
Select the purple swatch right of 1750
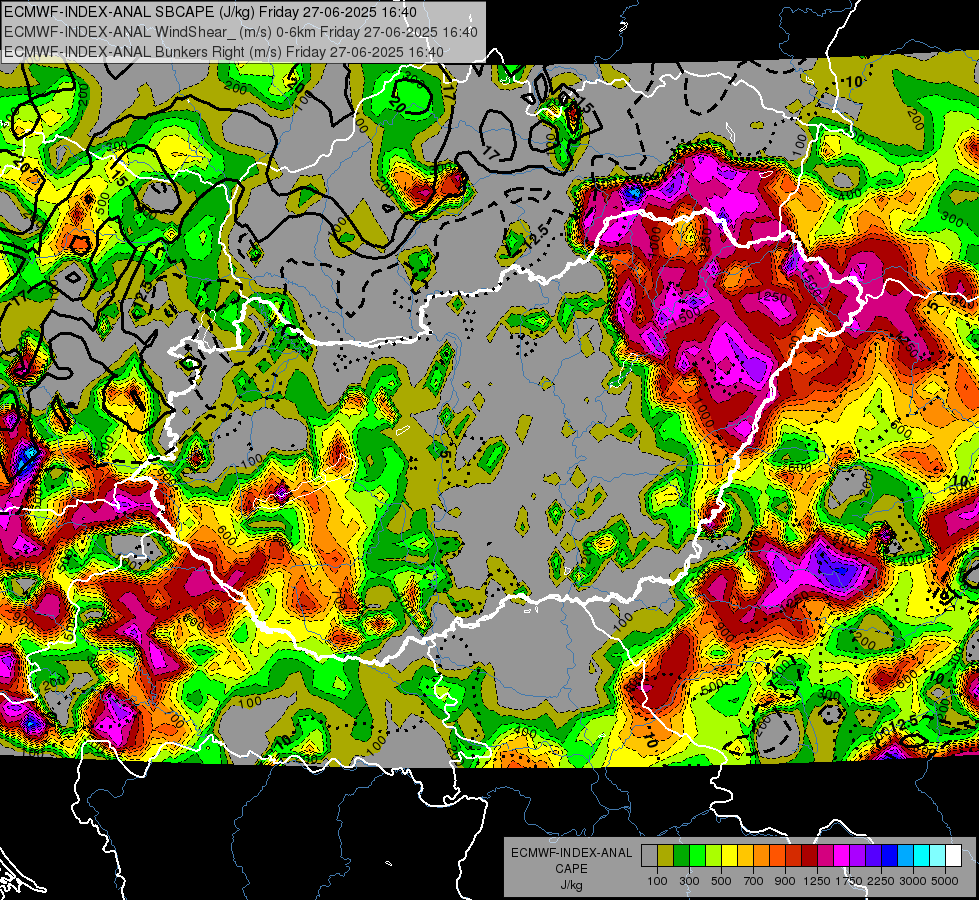point(857,856)
